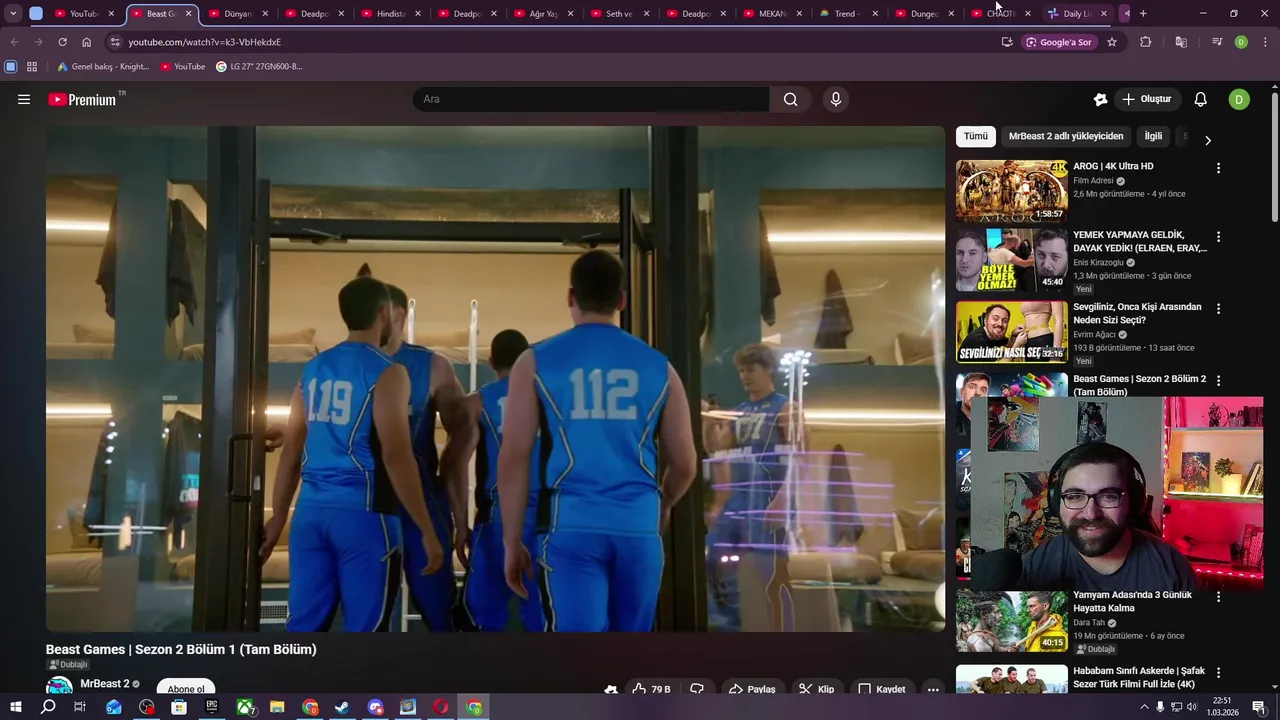The height and width of the screenshot is (720, 1280).
Task: Open Epic Games Launcher in taskbar
Action: tap(211, 707)
